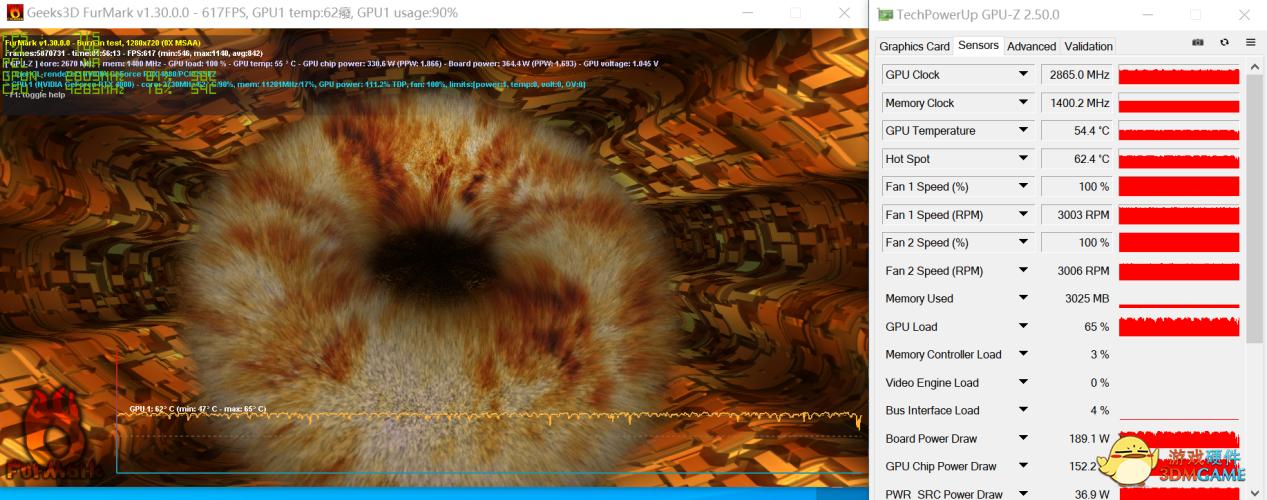The height and width of the screenshot is (500, 1267).
Task: Click the Memory Clock value 1400.2 MHz
Action: click(x=1077, y=103)
